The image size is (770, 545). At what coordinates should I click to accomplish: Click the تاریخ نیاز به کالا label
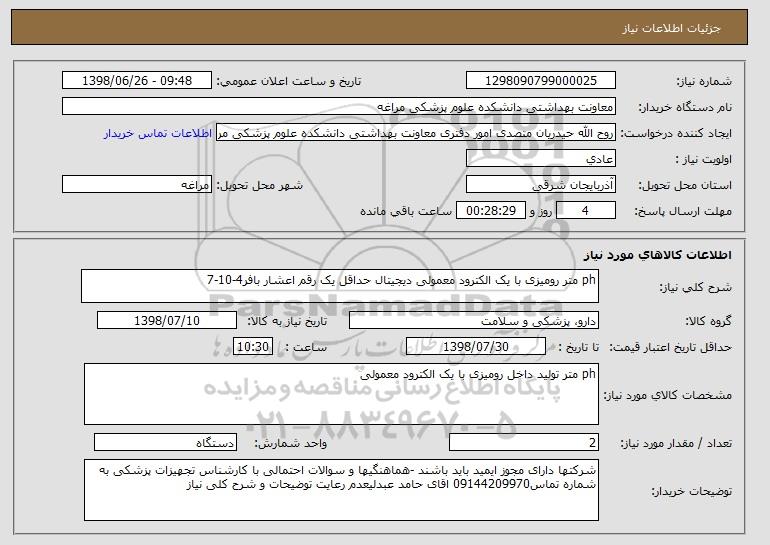click(287, 322)
